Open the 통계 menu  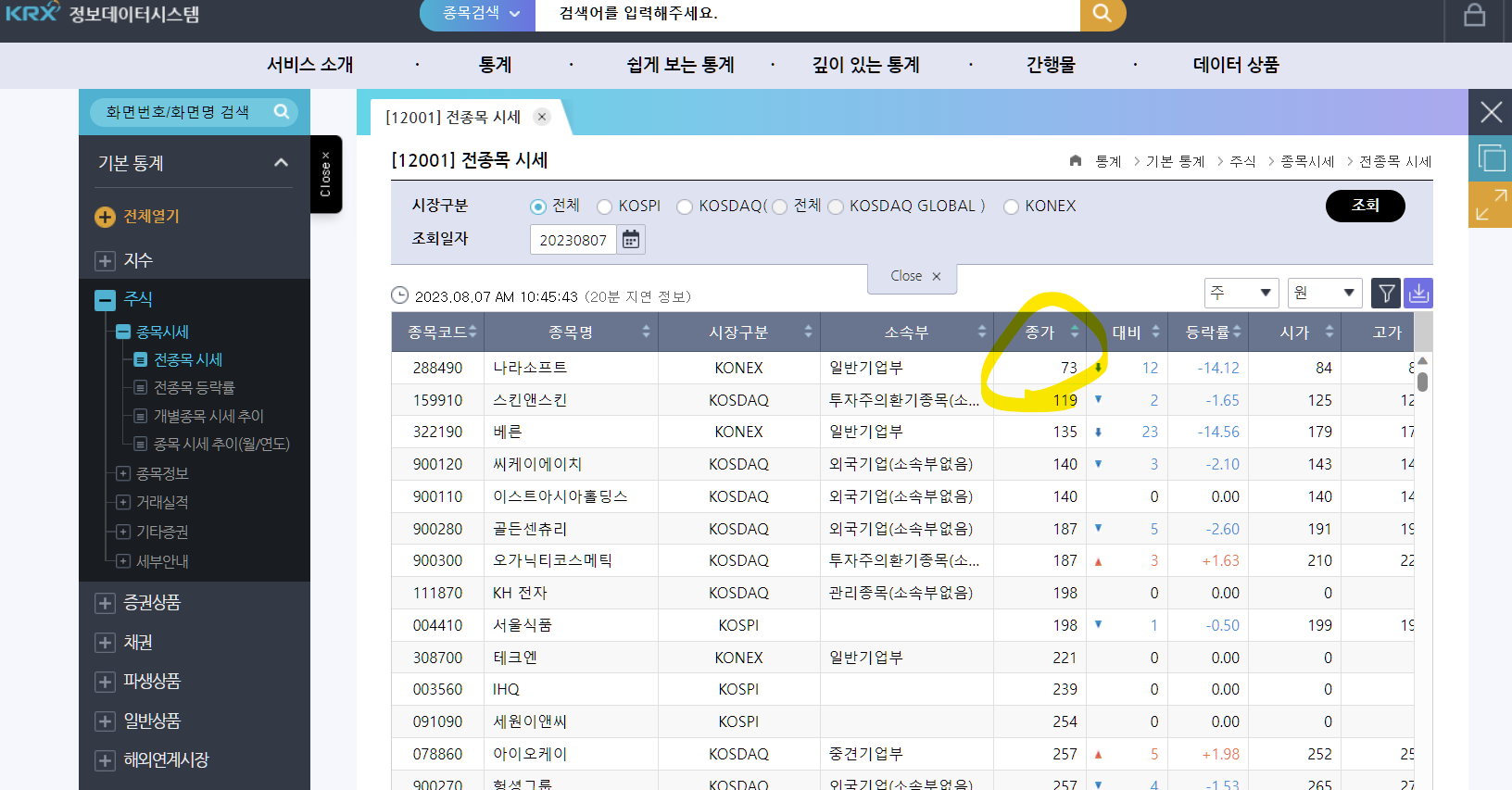495,65
